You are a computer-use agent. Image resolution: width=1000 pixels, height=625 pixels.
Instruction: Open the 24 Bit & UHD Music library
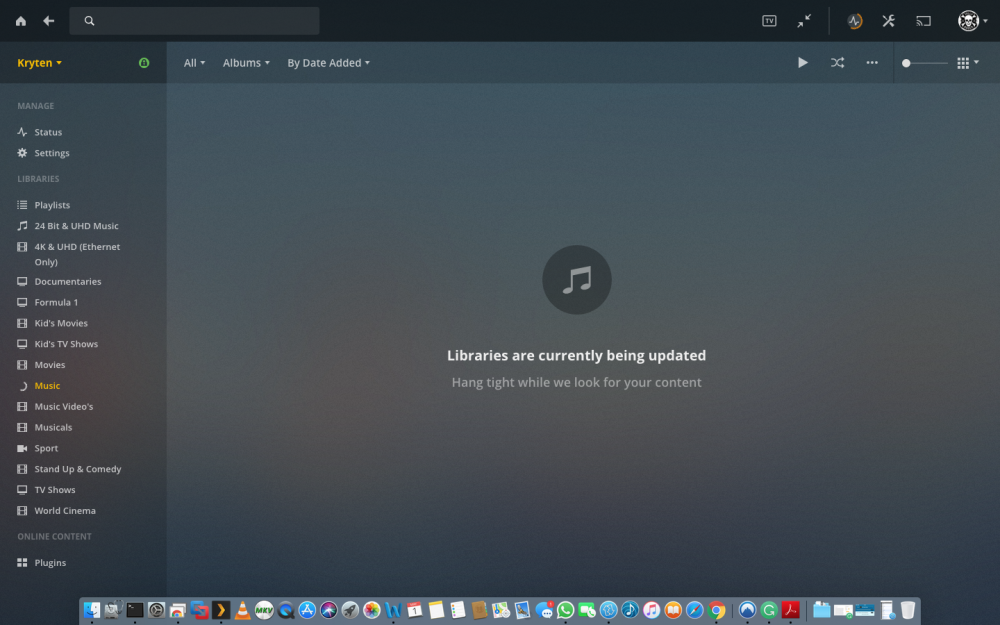point(77,226)
